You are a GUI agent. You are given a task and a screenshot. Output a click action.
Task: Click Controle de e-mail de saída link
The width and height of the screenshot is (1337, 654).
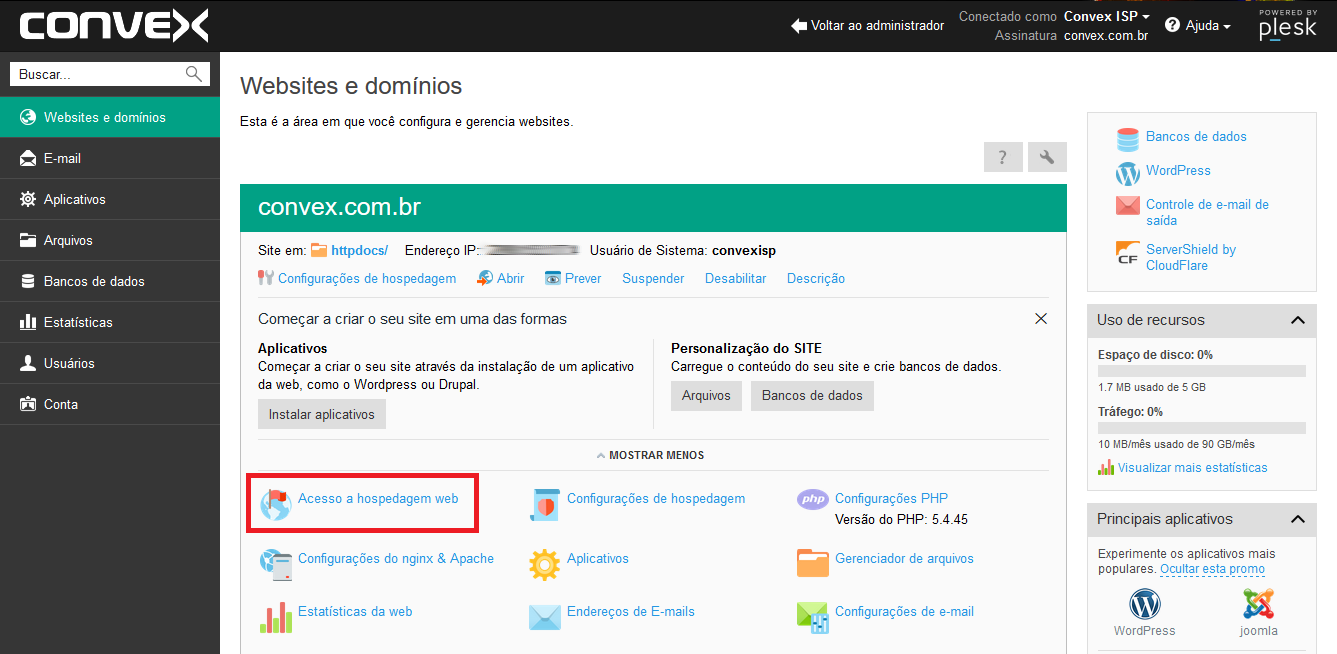pos(1207,212)
